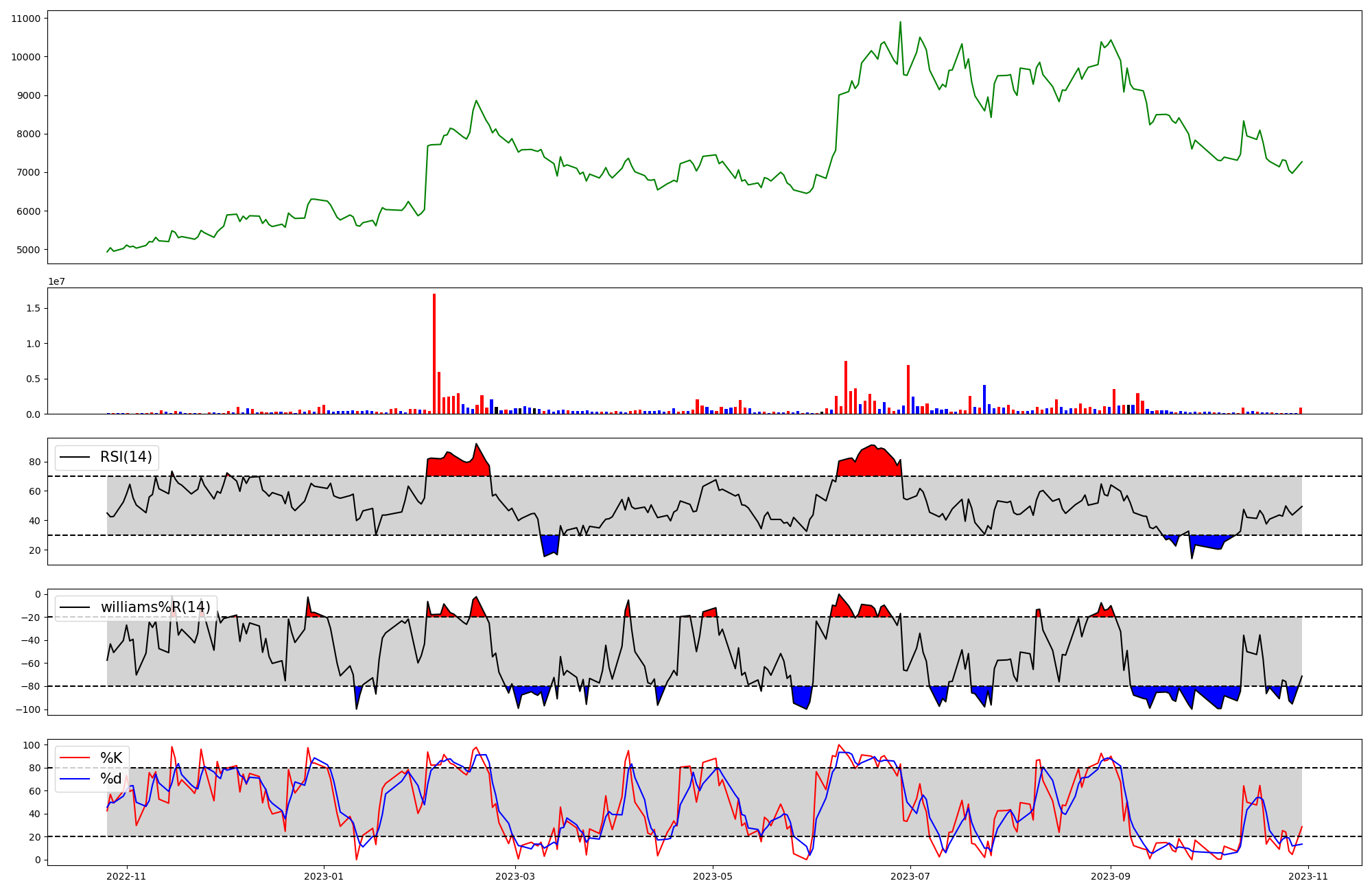The height and width of the screenshot is (892, 1372).
Task: Click the 1e7 volume scale label
Action: [x=56, y=281]
